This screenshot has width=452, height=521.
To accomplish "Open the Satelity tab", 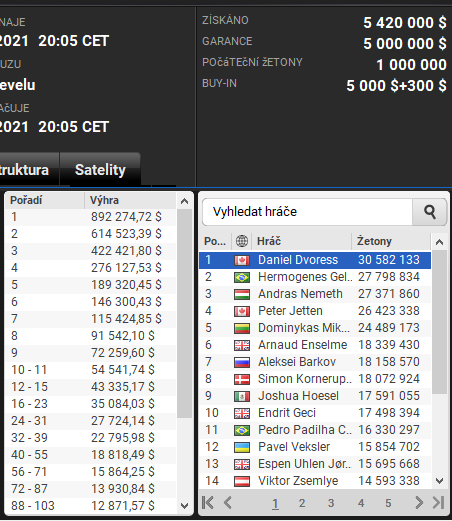I will pos(100,170).
